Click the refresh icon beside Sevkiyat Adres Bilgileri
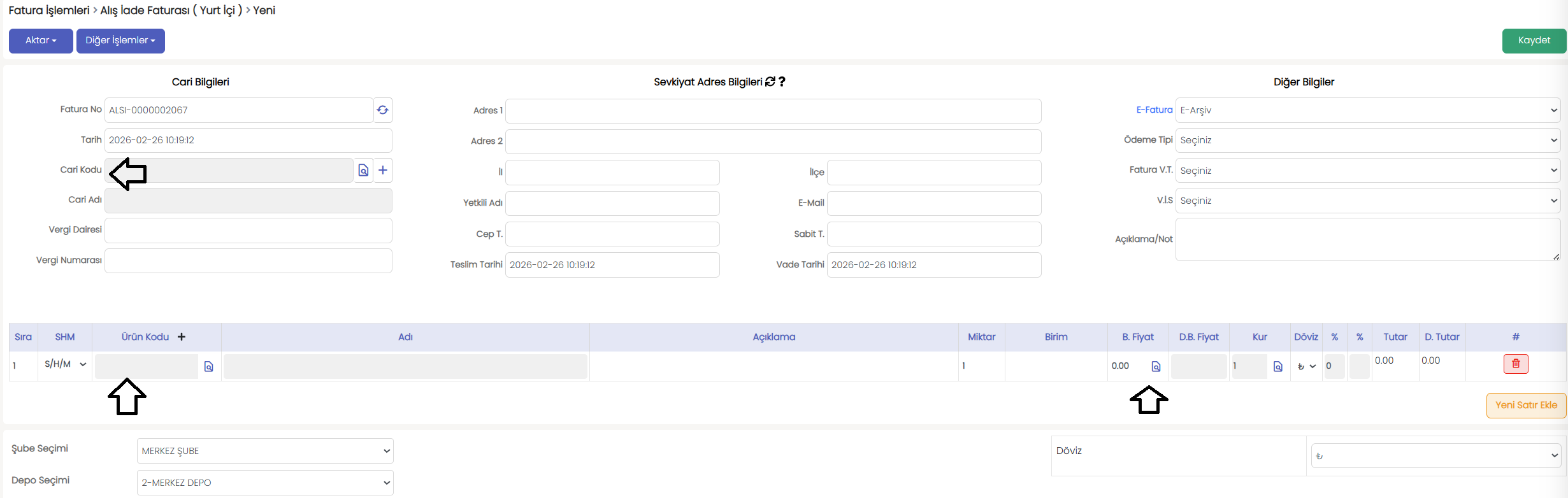Screen dimensions: 1568x498 click(x=770, y=82)
